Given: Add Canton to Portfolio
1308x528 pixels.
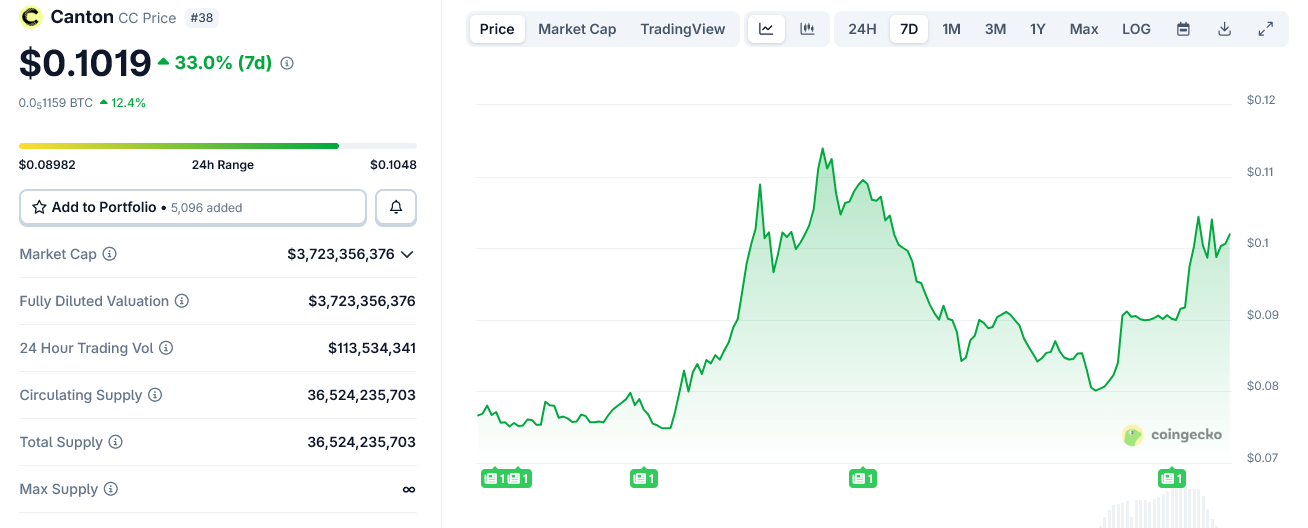Looking at the screenshot, I should tap(193, 207).
